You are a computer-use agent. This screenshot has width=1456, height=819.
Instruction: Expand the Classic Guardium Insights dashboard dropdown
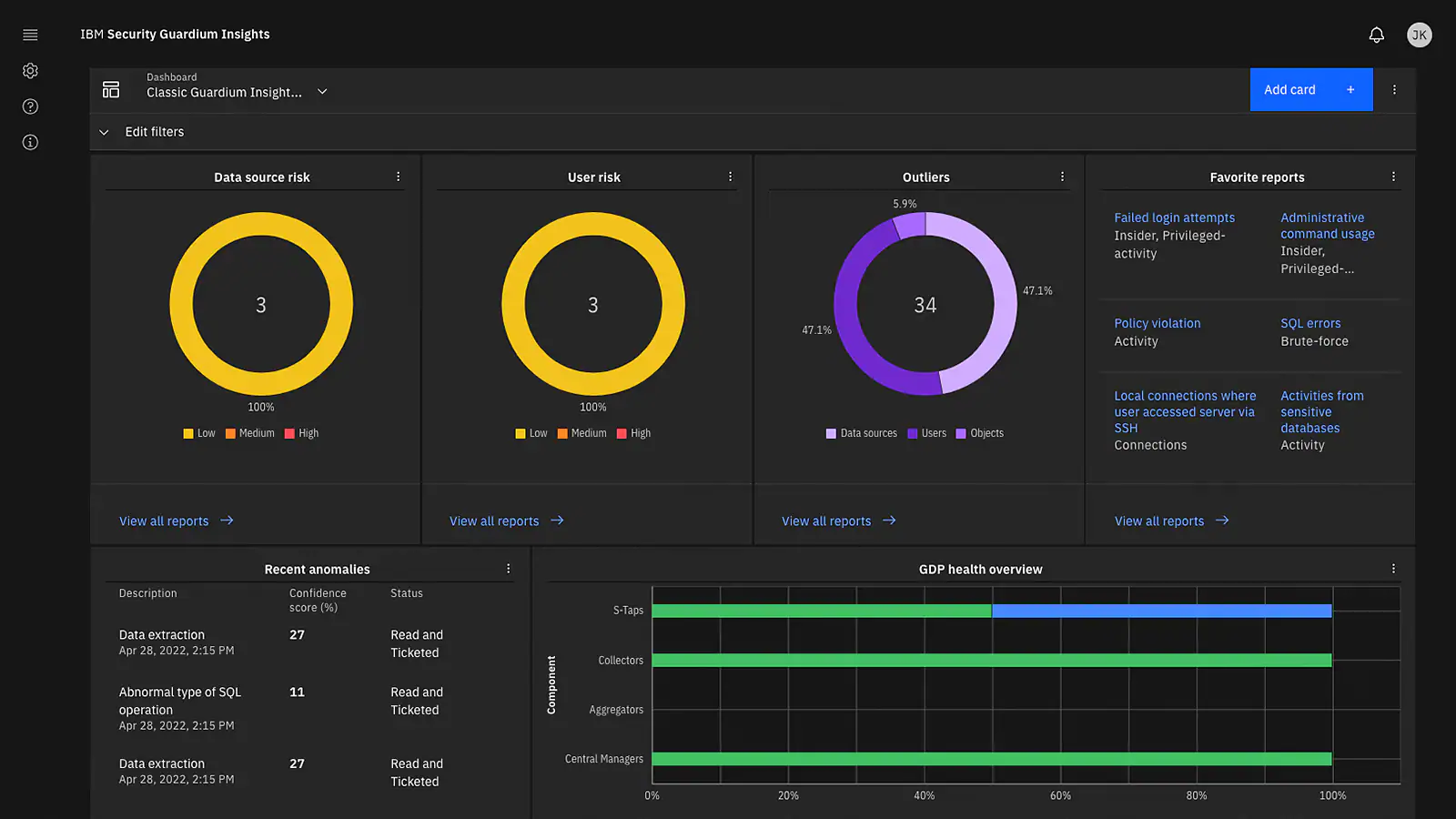point(322,92)
